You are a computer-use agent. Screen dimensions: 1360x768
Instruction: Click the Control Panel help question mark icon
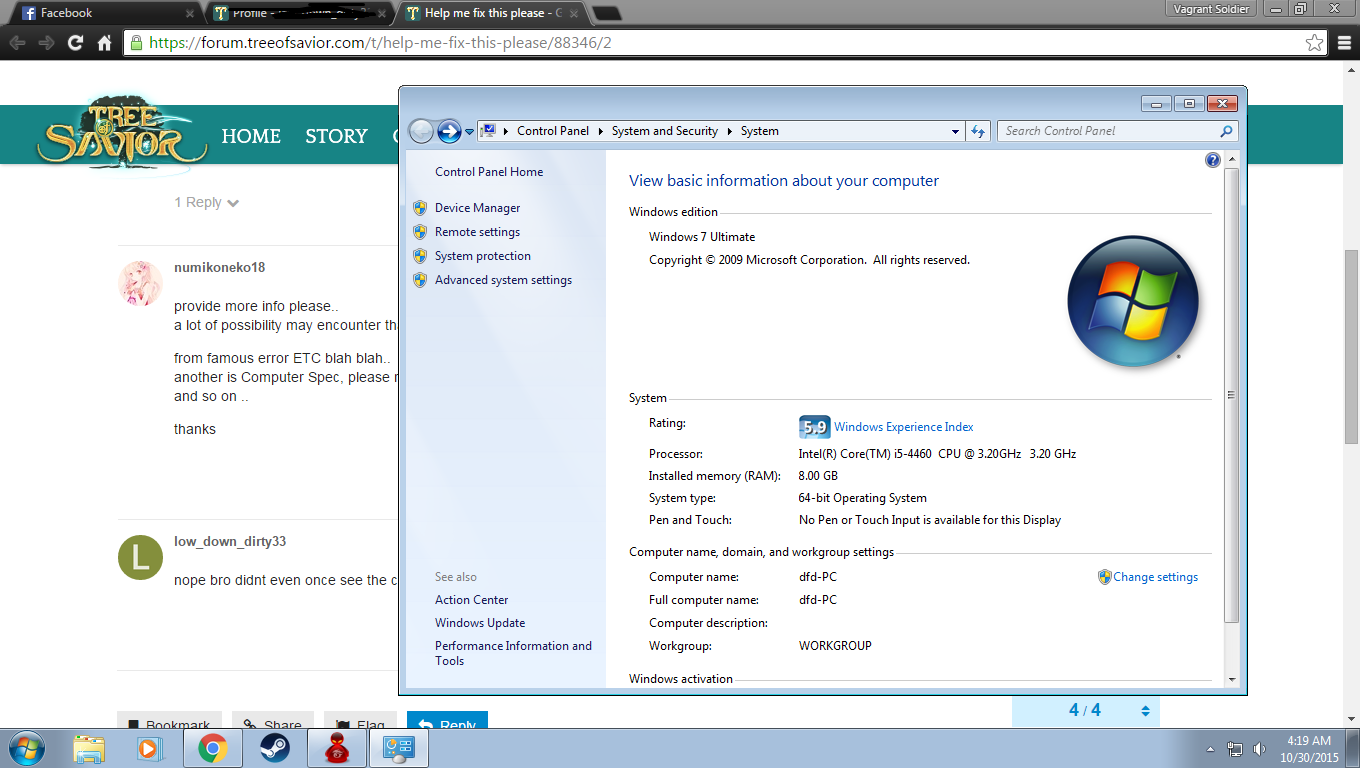point(1212,160)
